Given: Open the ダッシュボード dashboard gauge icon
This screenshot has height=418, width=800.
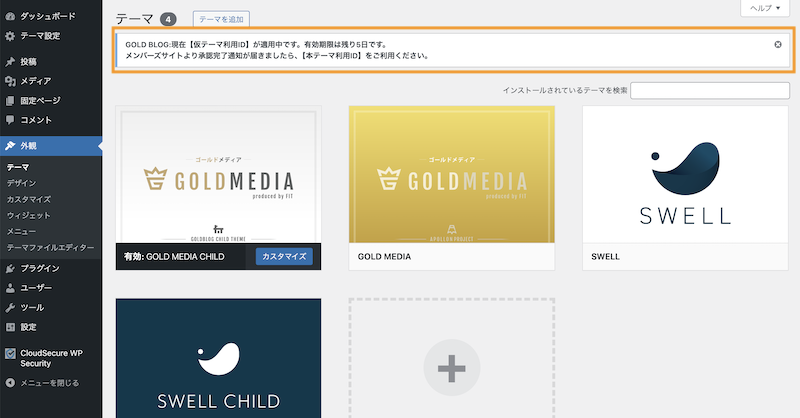Looking at the screenshot, I should click(x=10, y=16).
